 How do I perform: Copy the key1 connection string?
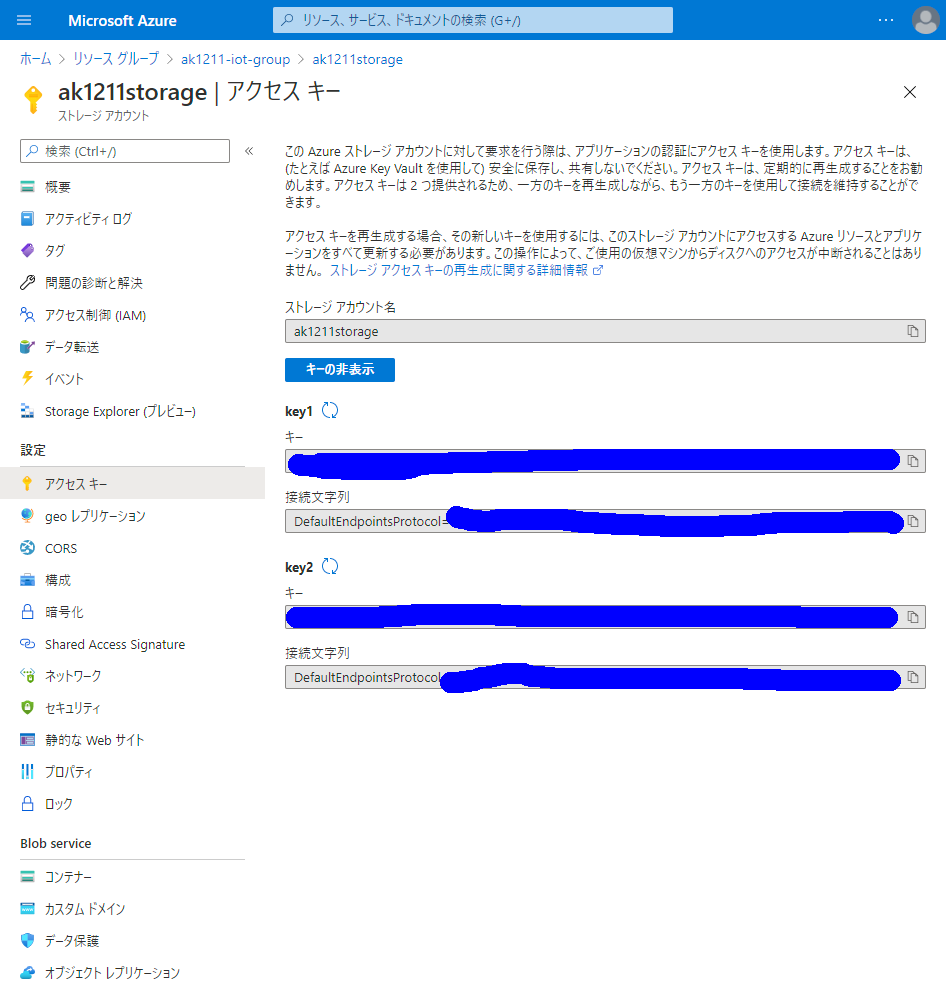coord(912,521)
